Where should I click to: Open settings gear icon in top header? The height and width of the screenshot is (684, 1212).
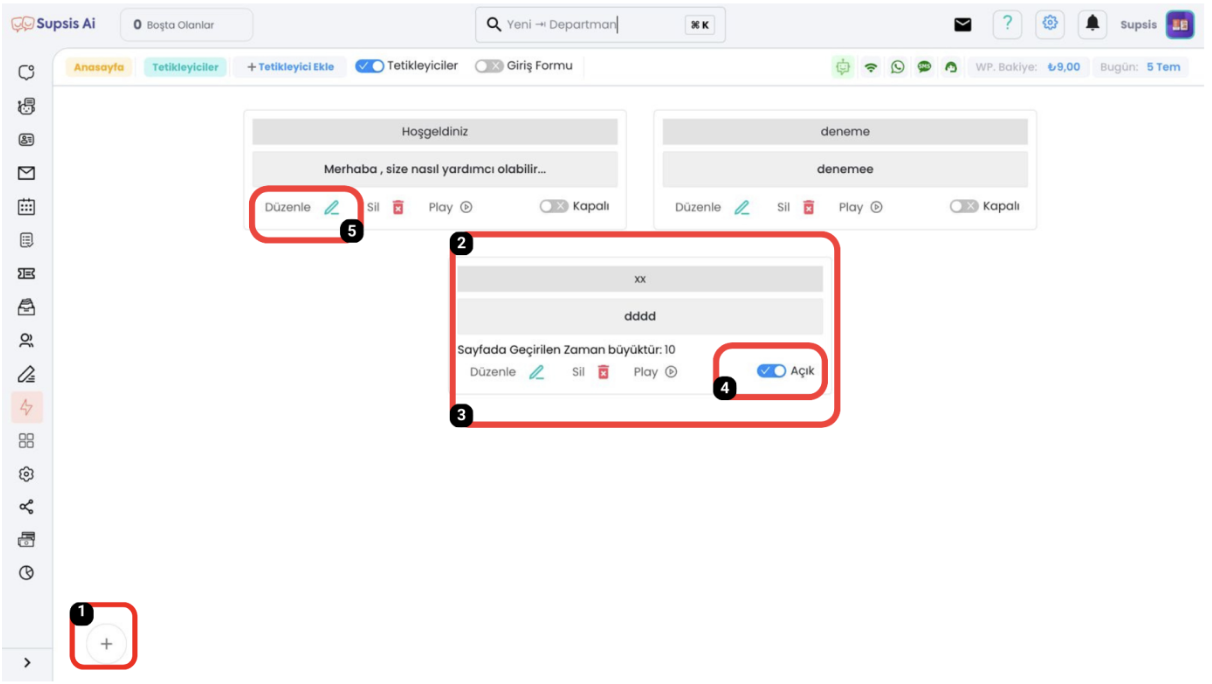(1050, 25)
